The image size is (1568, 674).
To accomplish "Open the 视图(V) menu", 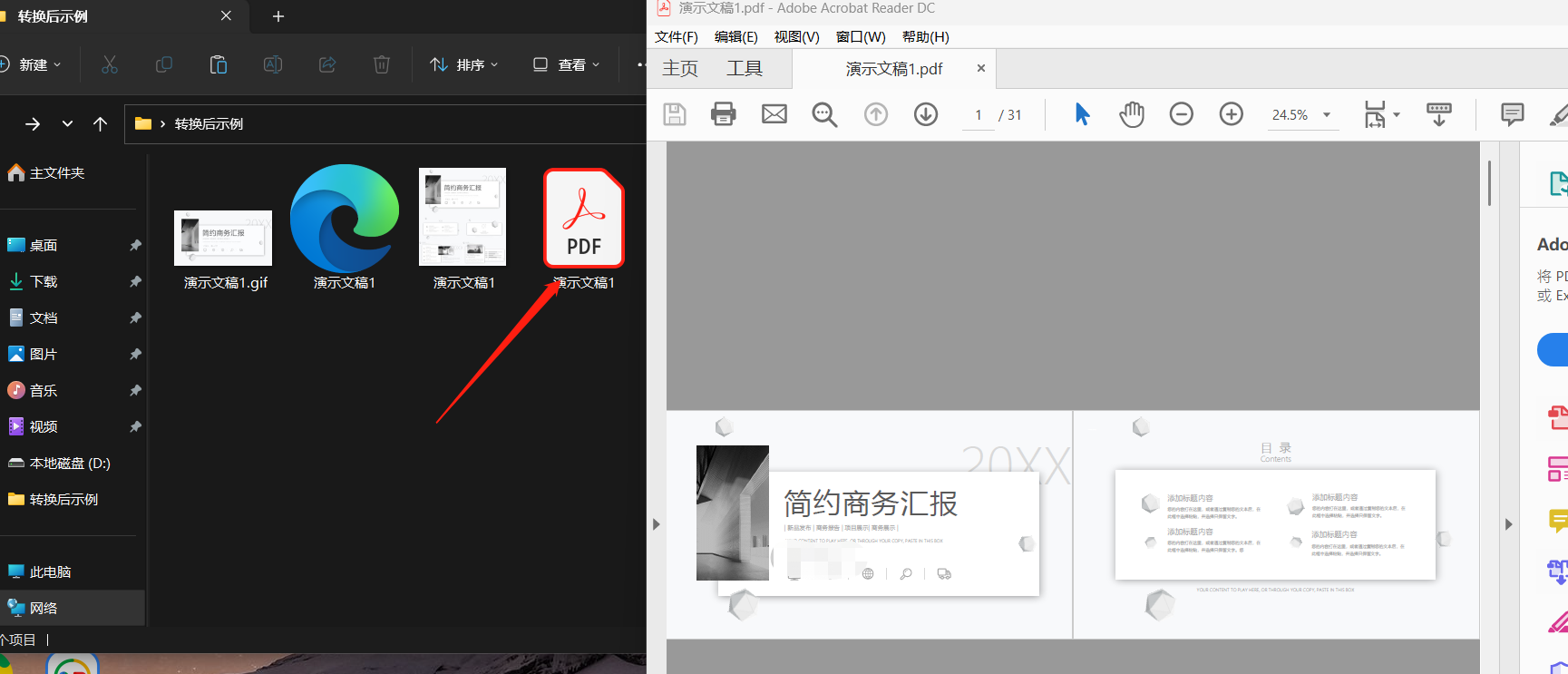I will 797,37.
